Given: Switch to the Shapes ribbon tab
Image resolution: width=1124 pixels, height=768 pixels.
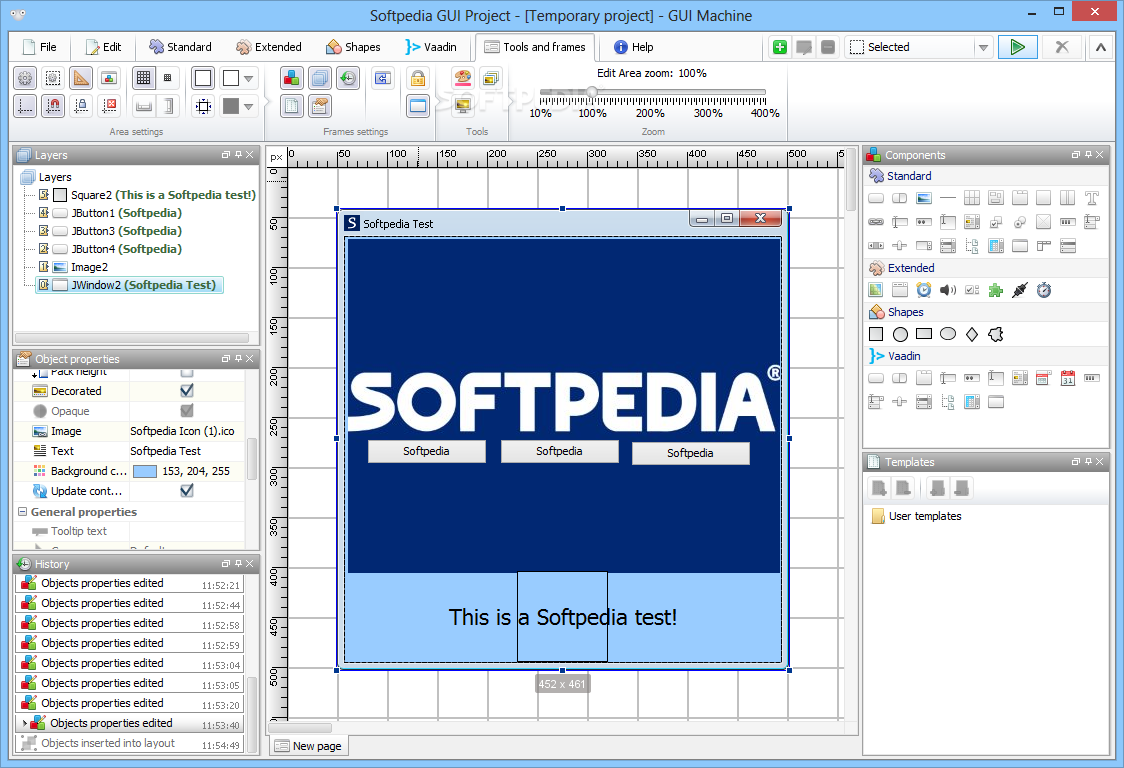Looking at the screenshot, I should tap(353, 47).
